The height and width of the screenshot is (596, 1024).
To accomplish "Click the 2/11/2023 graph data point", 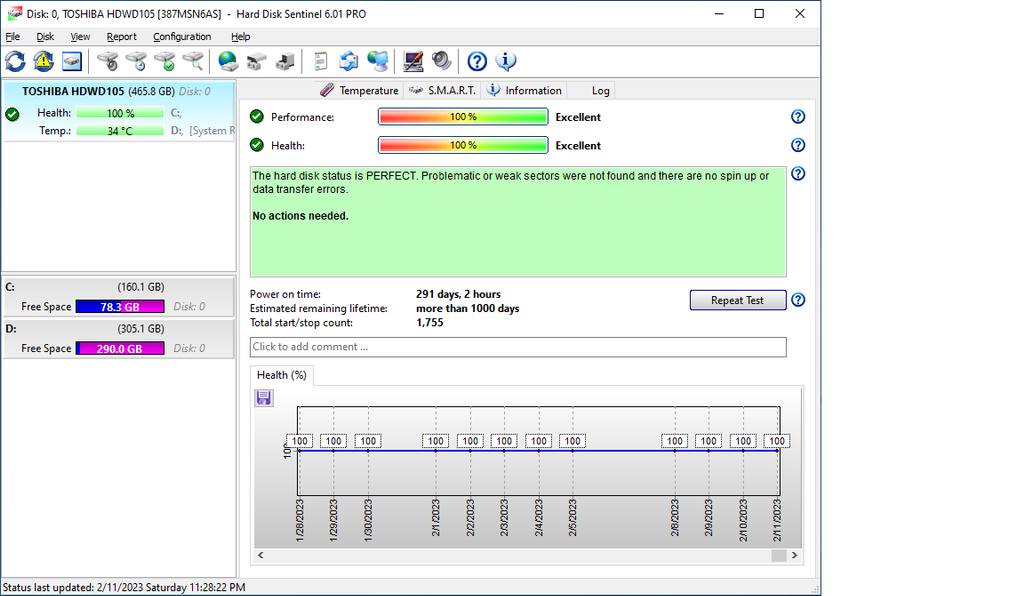I will coord(777,450).
